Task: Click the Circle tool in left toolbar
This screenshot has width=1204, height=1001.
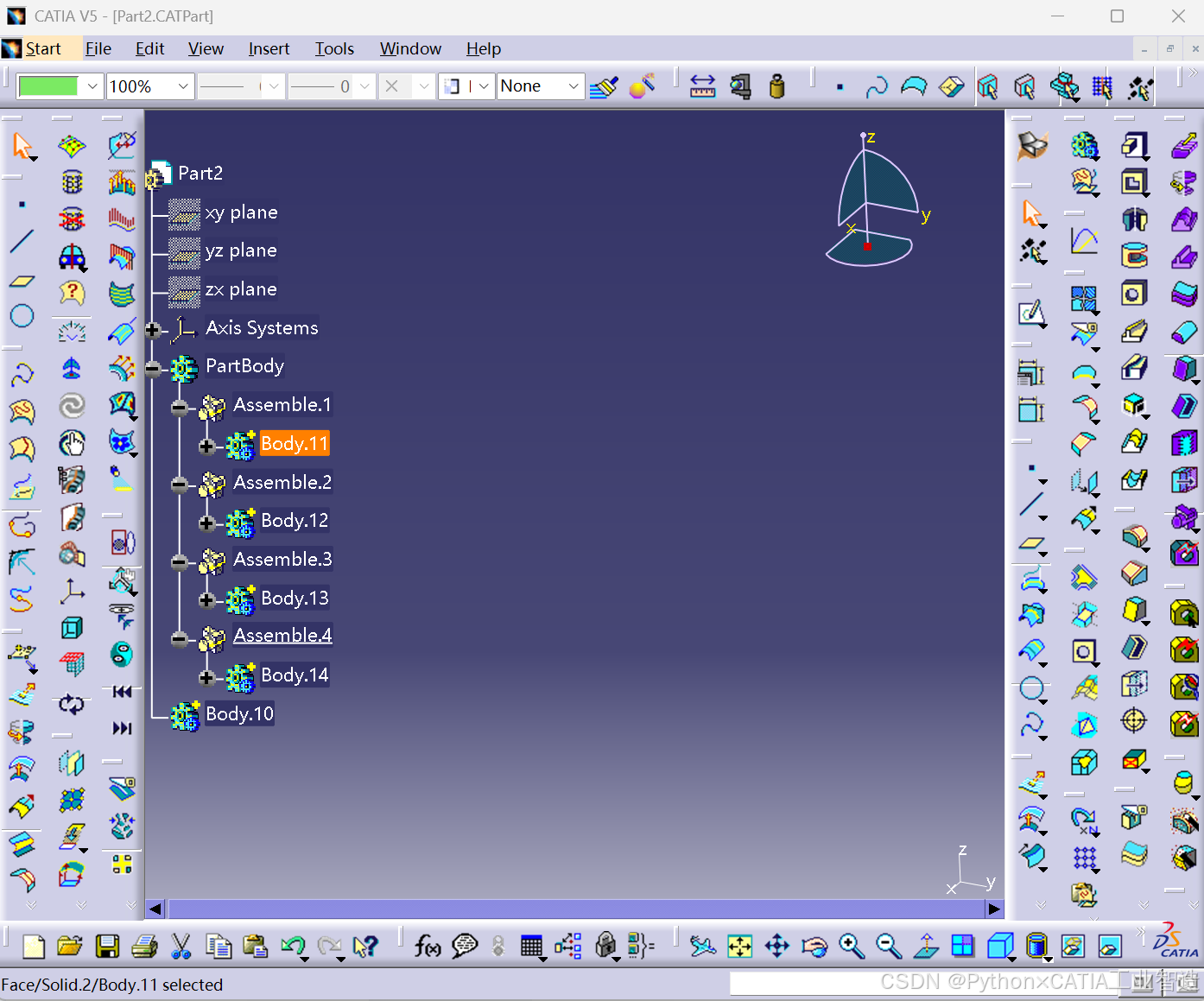Action: [22, 316]
